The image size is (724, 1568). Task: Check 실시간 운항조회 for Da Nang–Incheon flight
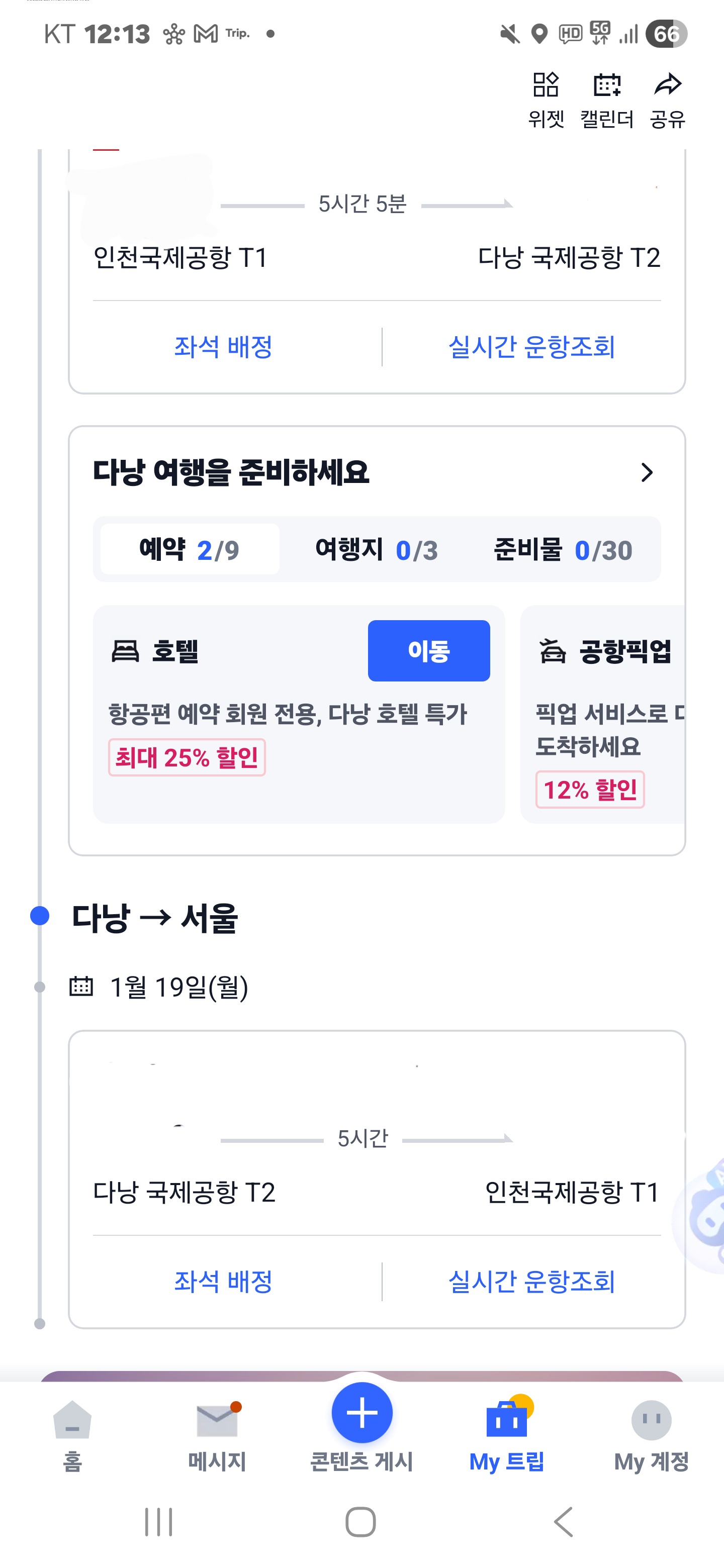pos(531,1282)
